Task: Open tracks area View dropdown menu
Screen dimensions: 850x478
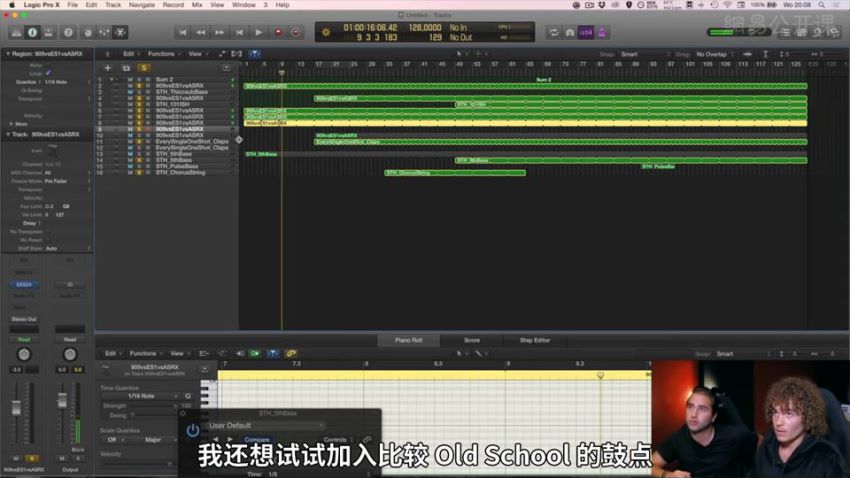Action: 198,54
